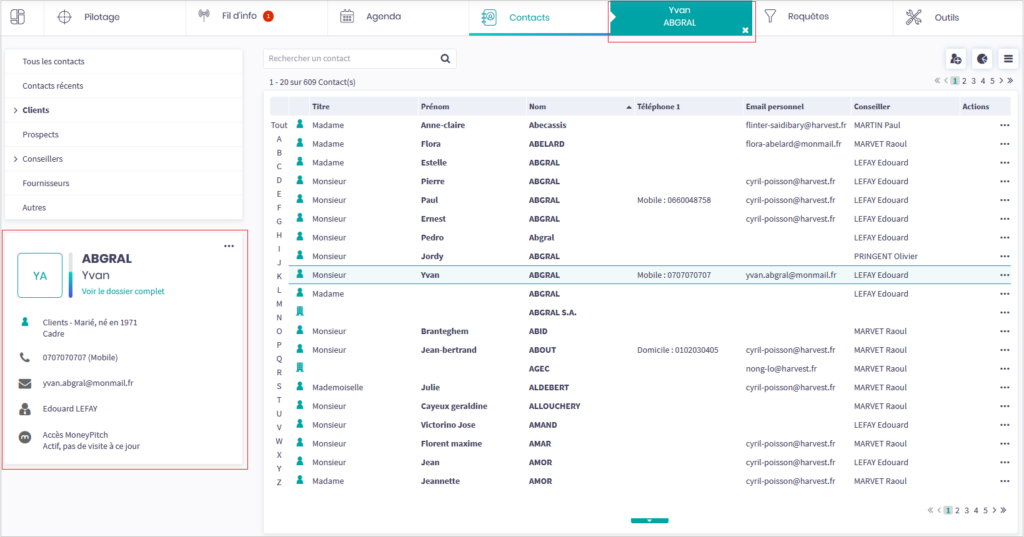Filter contacts by letter M
Image resolution: width=1024 pixels, height=537 pixels.
click(x=279, y=303)
